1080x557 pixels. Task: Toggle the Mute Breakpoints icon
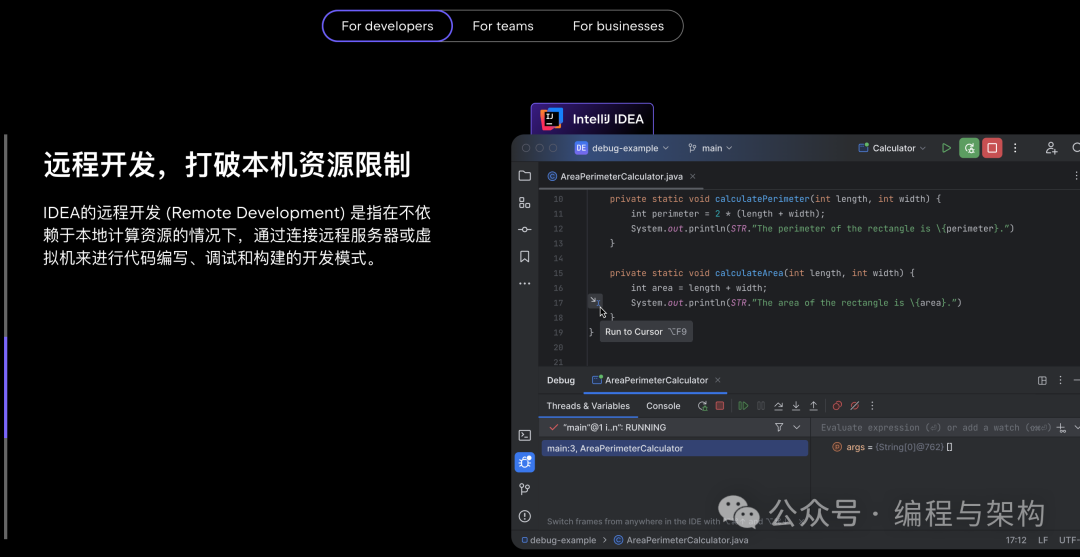(x=855, y=406)
